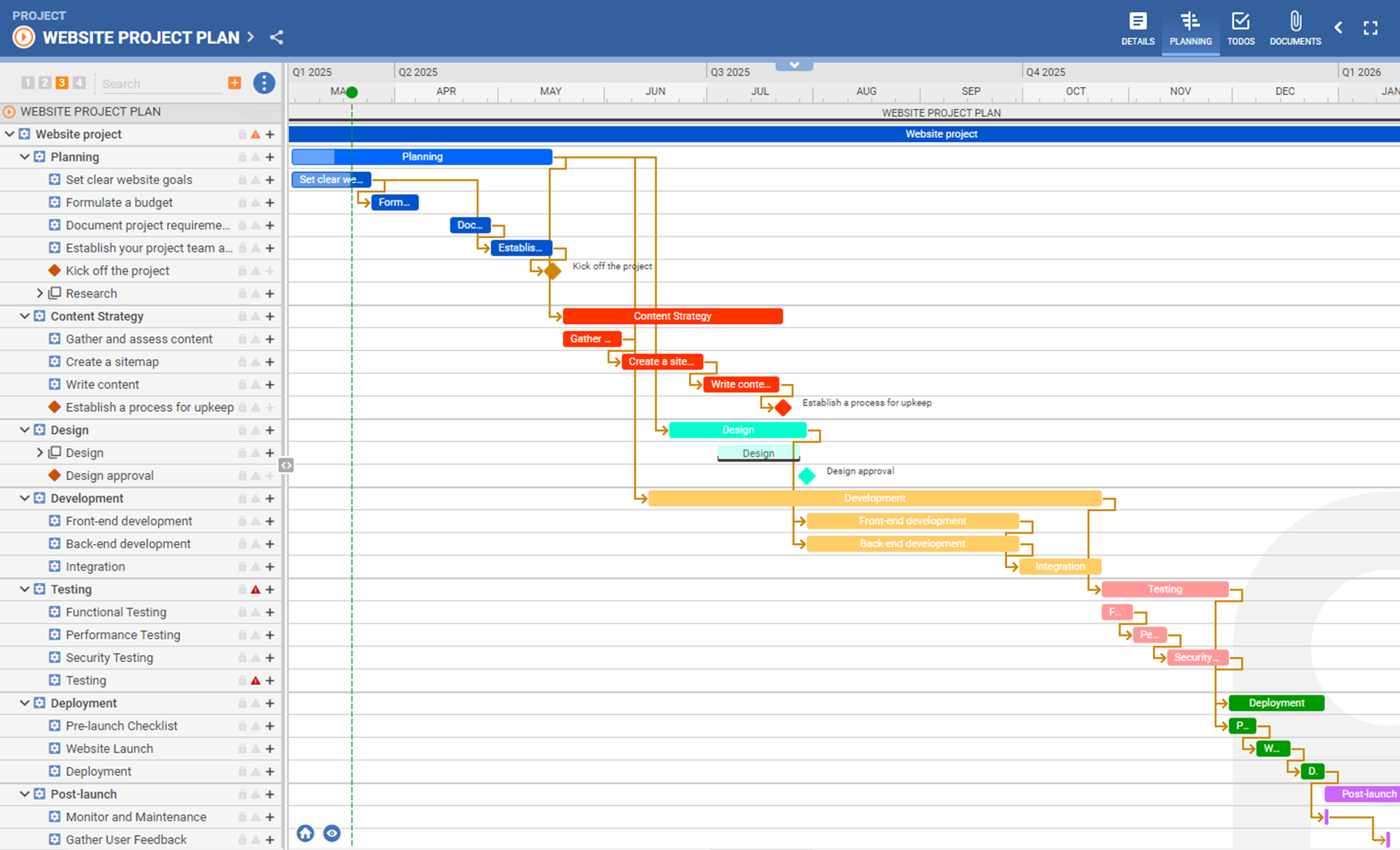The height and width of the screenshot is (850, 1400).
Task: Select the Pre-launch Checklist tree row
Action: pos(141,726)
